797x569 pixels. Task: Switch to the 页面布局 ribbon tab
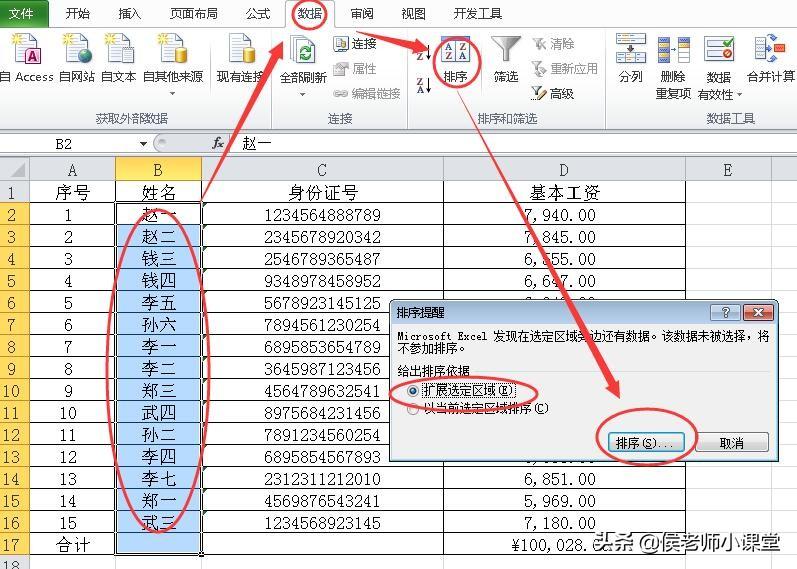[x=194, y=14]
